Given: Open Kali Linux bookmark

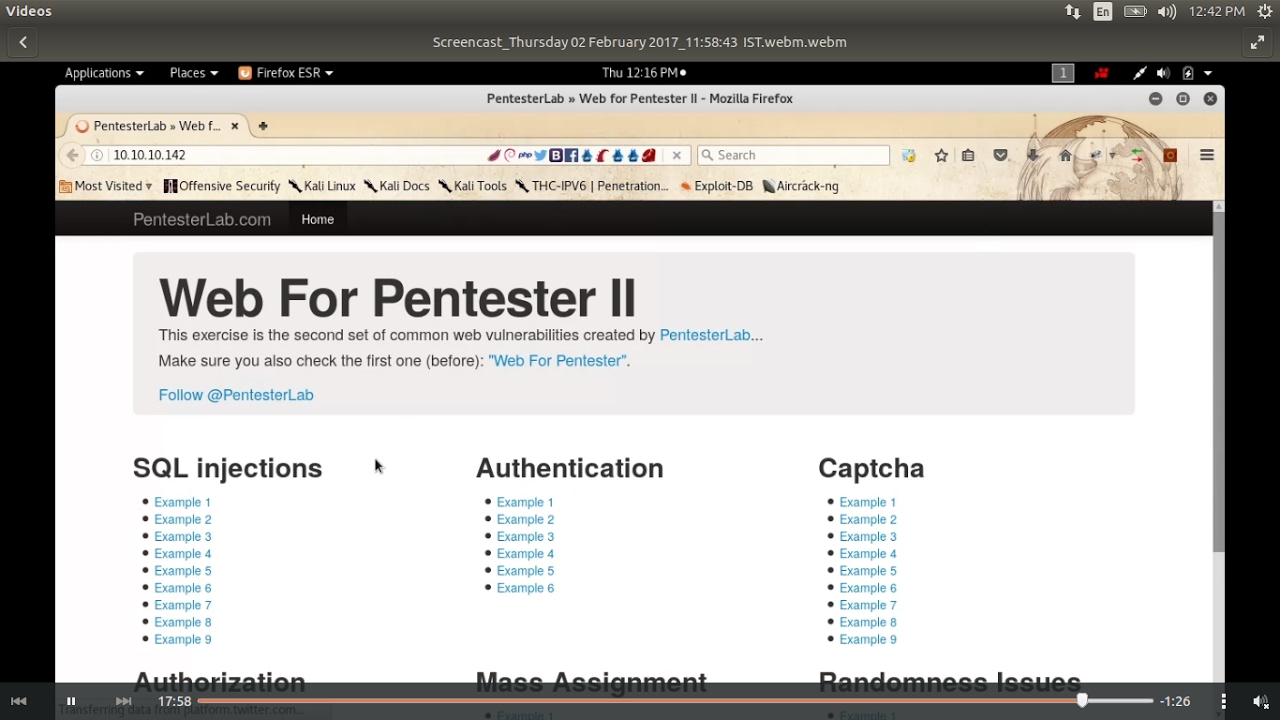Looking at the screenshot, I should click(322, 186).
